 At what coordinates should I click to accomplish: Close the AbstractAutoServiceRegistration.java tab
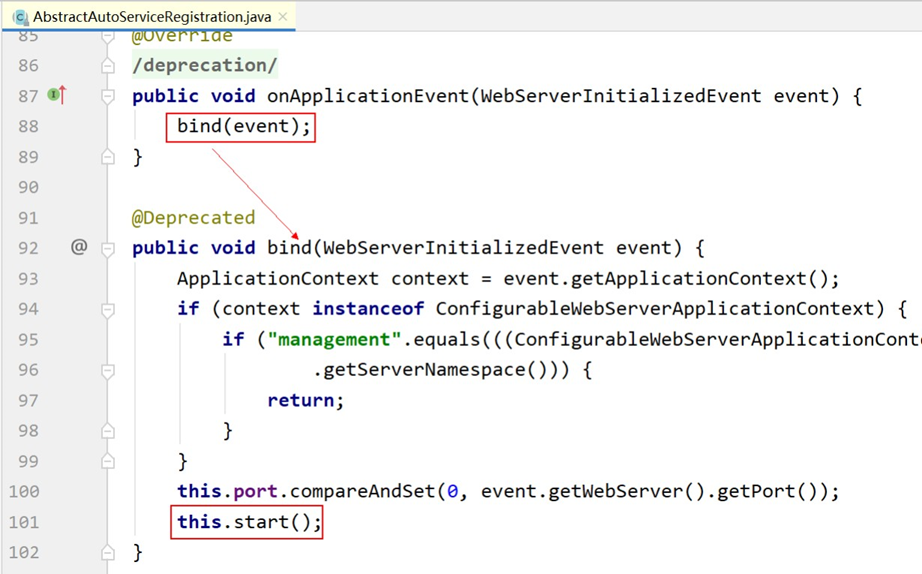click(283, 16)
